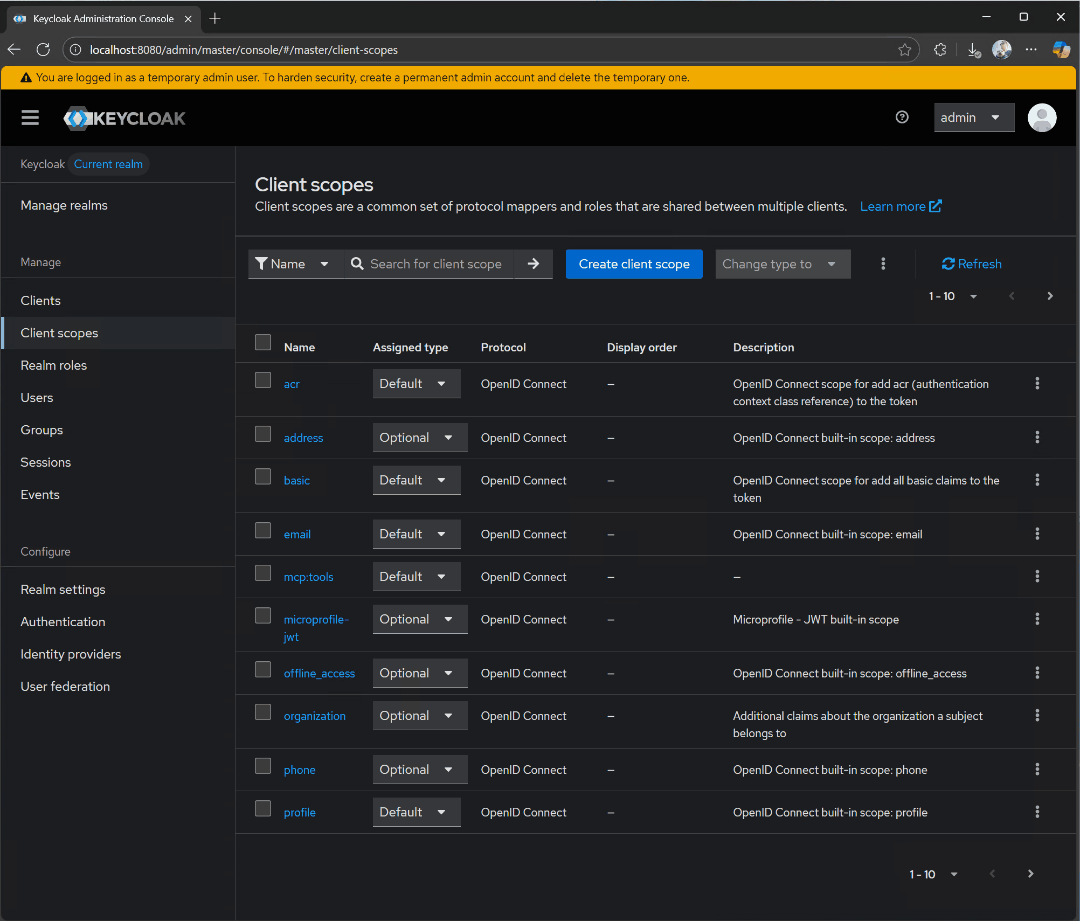
Task: Open the offline_access client scope link
Action: point(318,673)
